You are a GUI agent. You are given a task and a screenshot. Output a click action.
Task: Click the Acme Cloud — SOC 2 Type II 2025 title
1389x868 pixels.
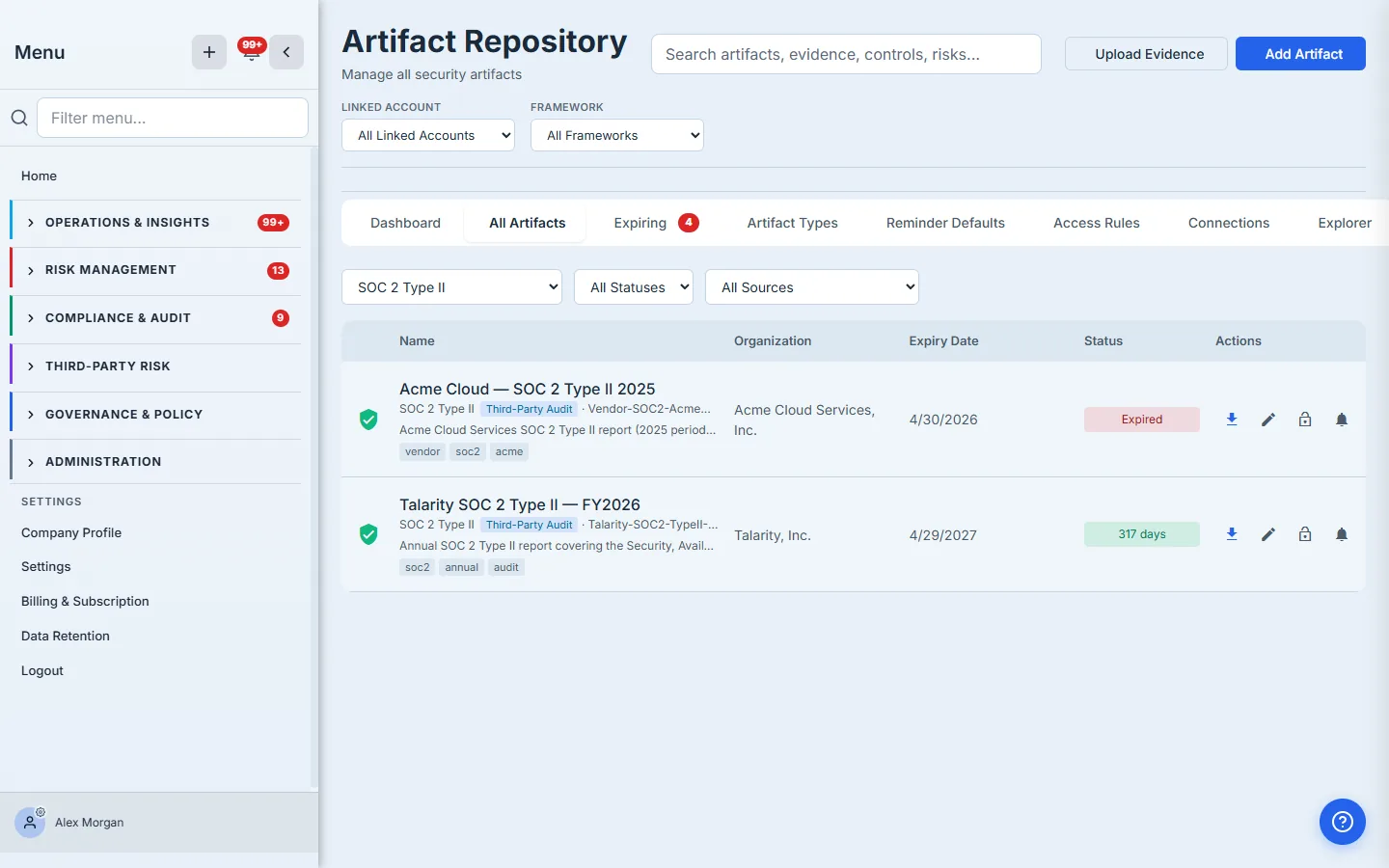pyautogui.click(x=528, y=389)
